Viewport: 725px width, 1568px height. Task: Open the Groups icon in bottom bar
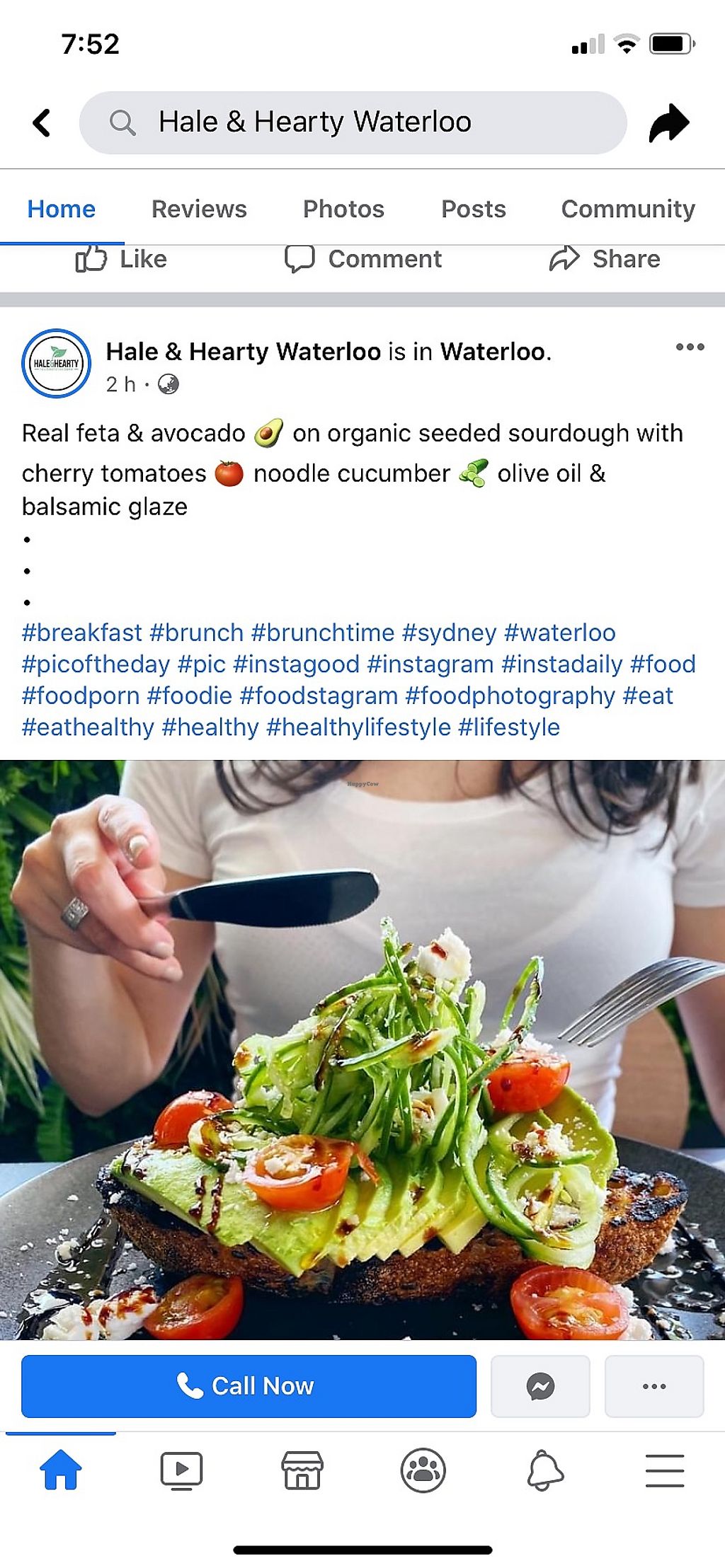click(423, 1470)
